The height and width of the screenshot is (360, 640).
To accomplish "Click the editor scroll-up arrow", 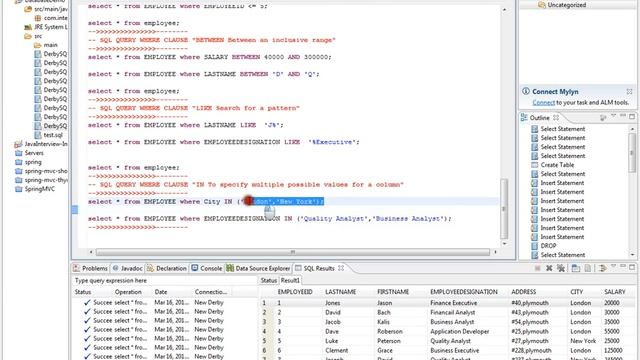I will click(504, 9).
